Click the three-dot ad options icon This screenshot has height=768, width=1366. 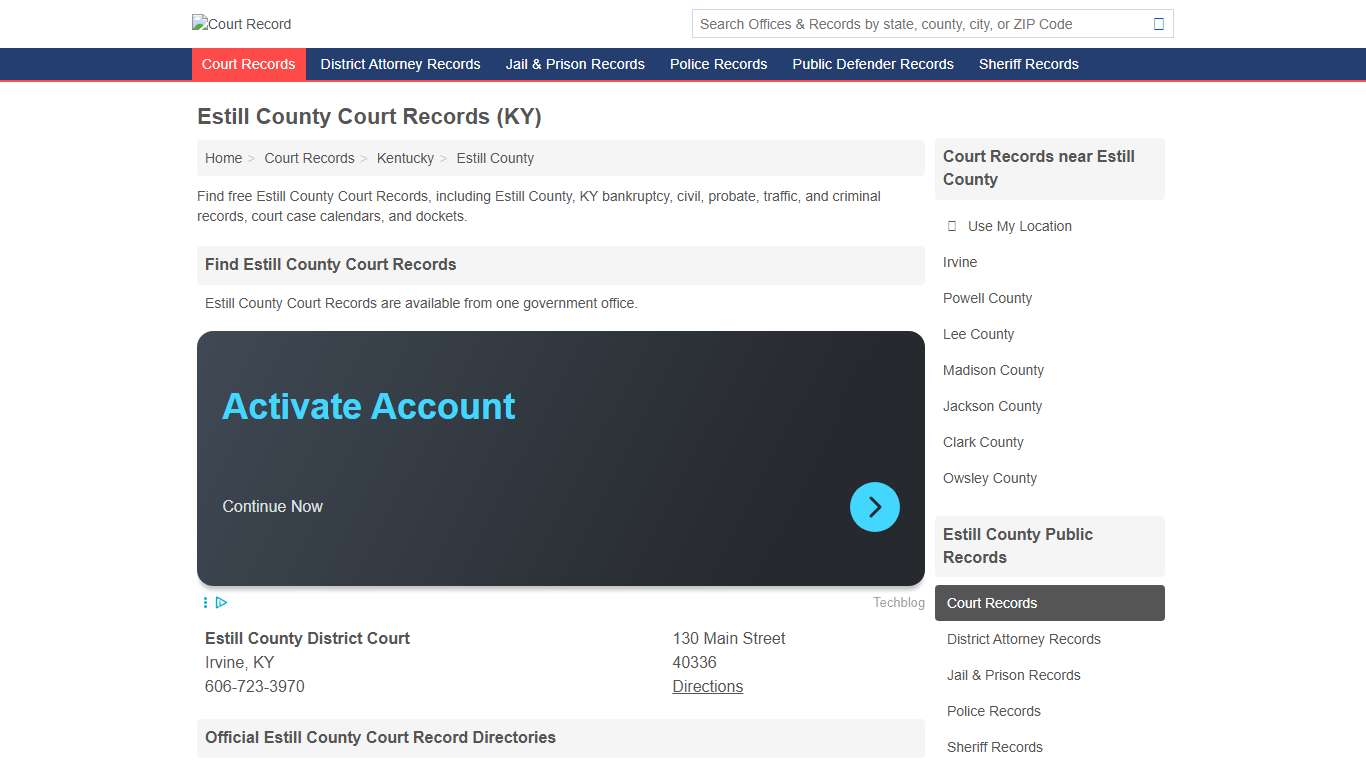[205, 602]
